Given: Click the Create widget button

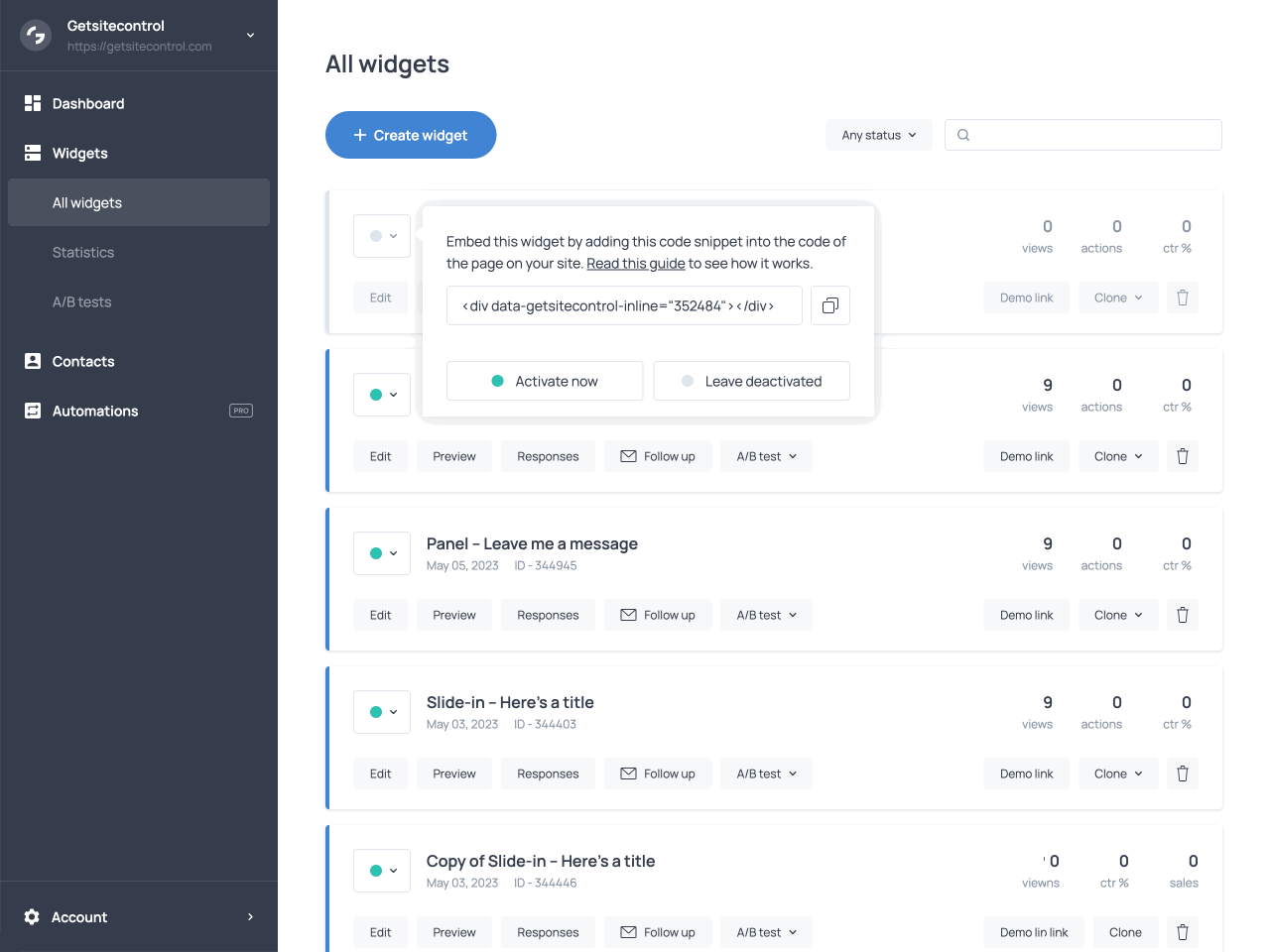Looking at the screenshot, I should click(x=411, y=135).
